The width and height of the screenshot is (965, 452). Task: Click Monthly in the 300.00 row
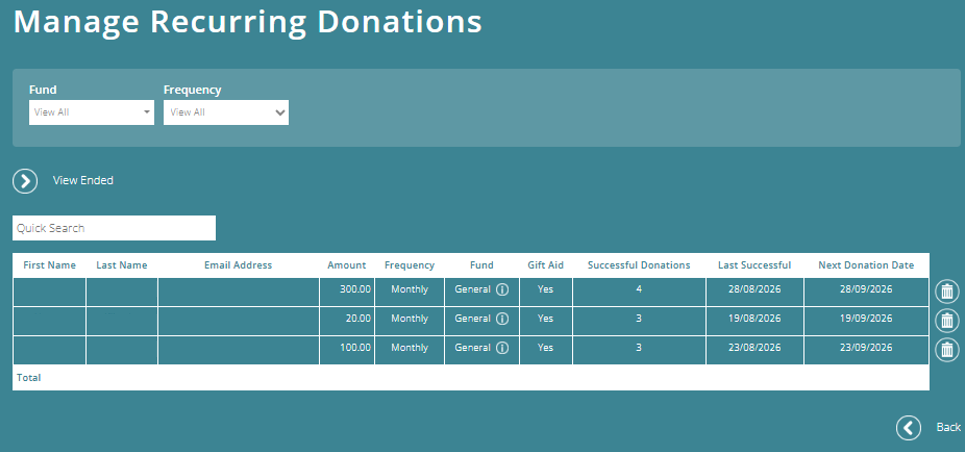tap(409, 289)
